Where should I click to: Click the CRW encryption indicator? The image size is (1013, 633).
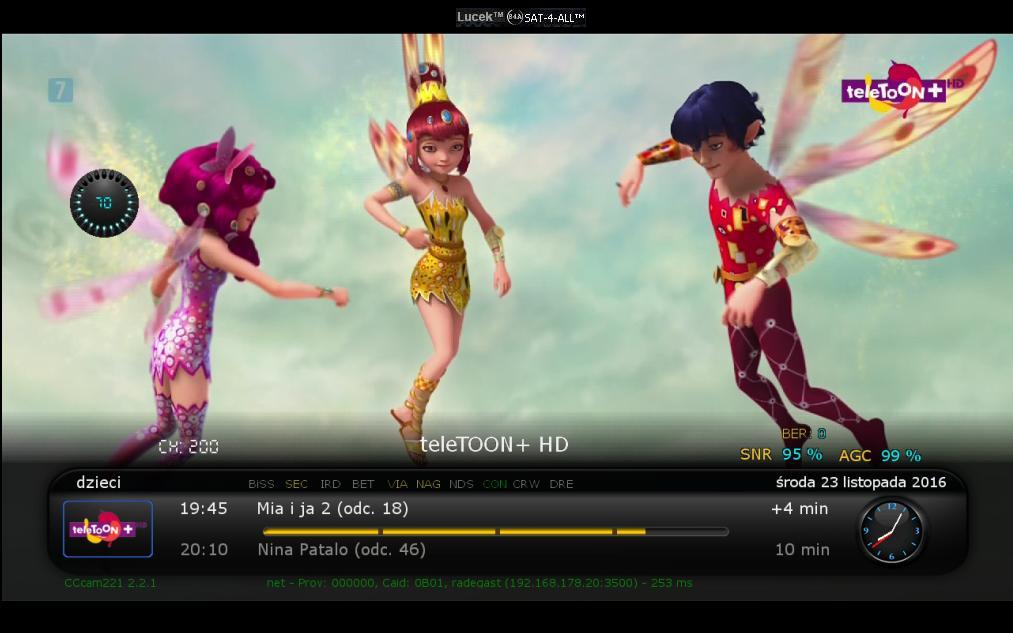[x=526, y=484]
